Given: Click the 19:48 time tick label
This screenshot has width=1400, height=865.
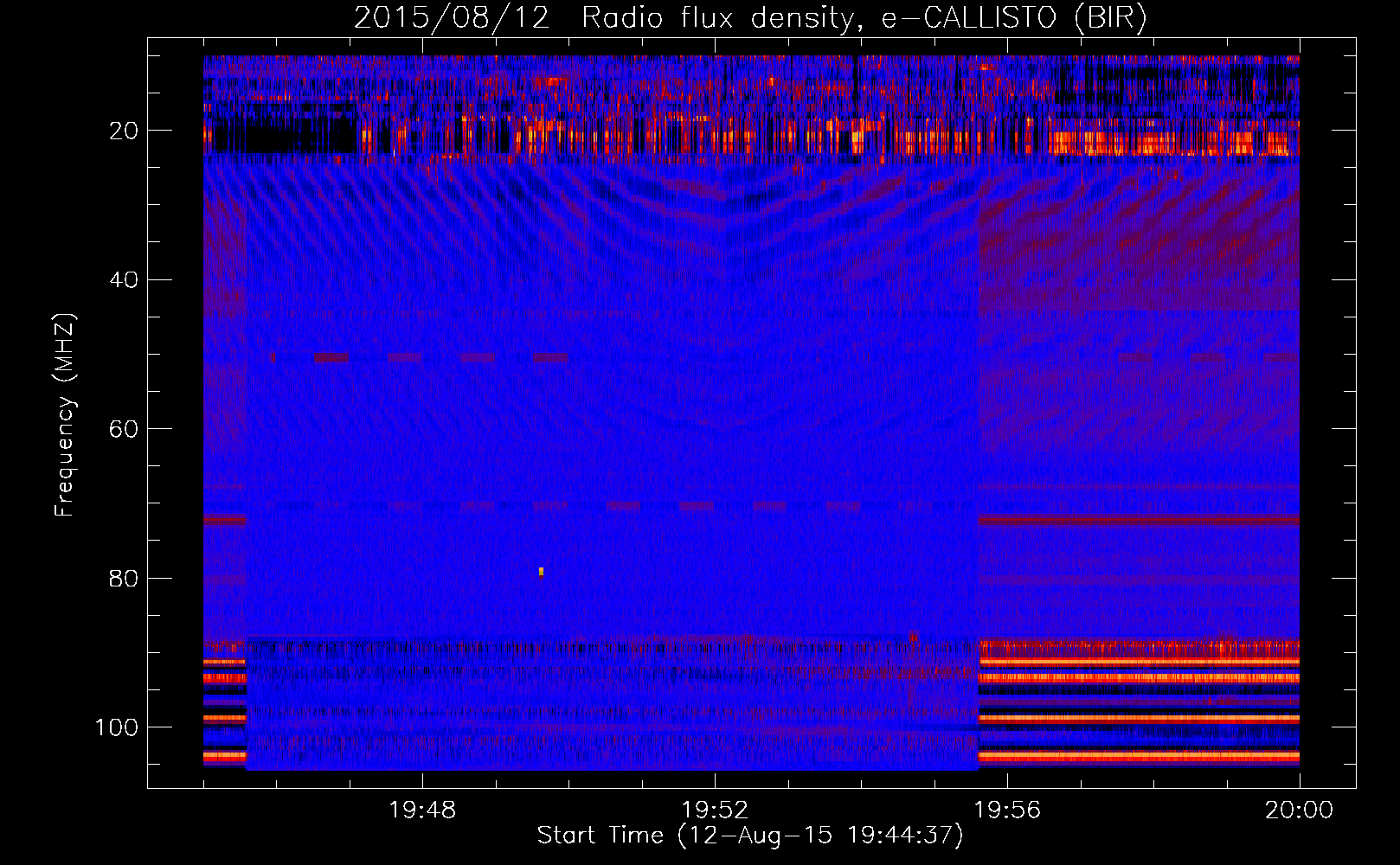Looking at the screenshot, I should (x=422, y=811).
